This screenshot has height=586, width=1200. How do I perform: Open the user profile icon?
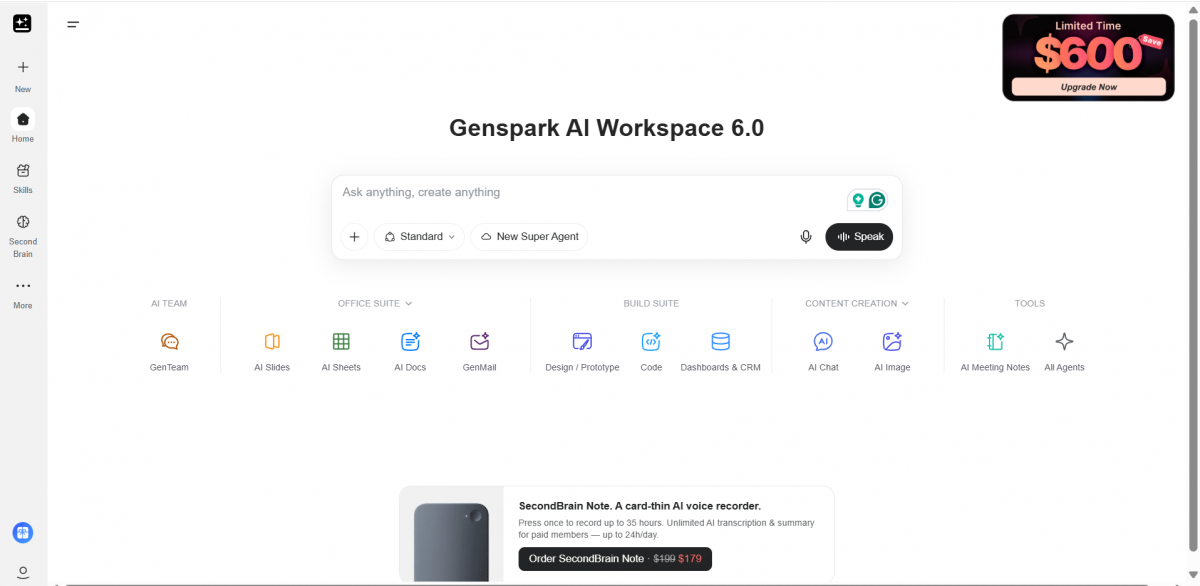23,572
